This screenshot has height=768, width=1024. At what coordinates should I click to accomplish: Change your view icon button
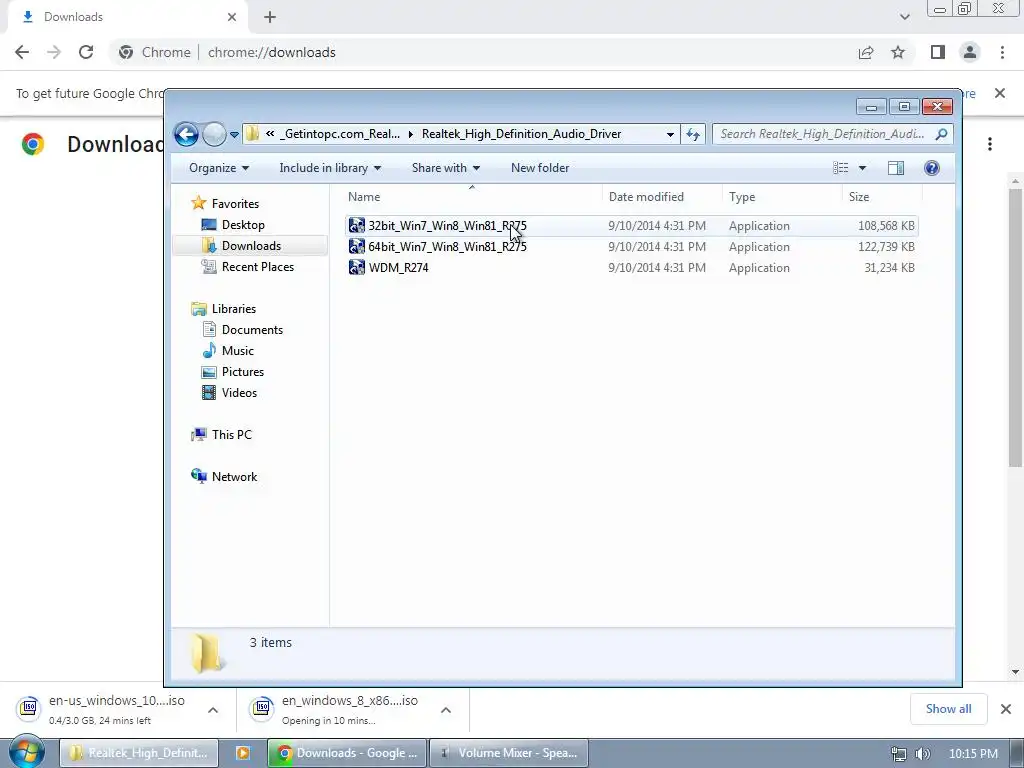840,168
